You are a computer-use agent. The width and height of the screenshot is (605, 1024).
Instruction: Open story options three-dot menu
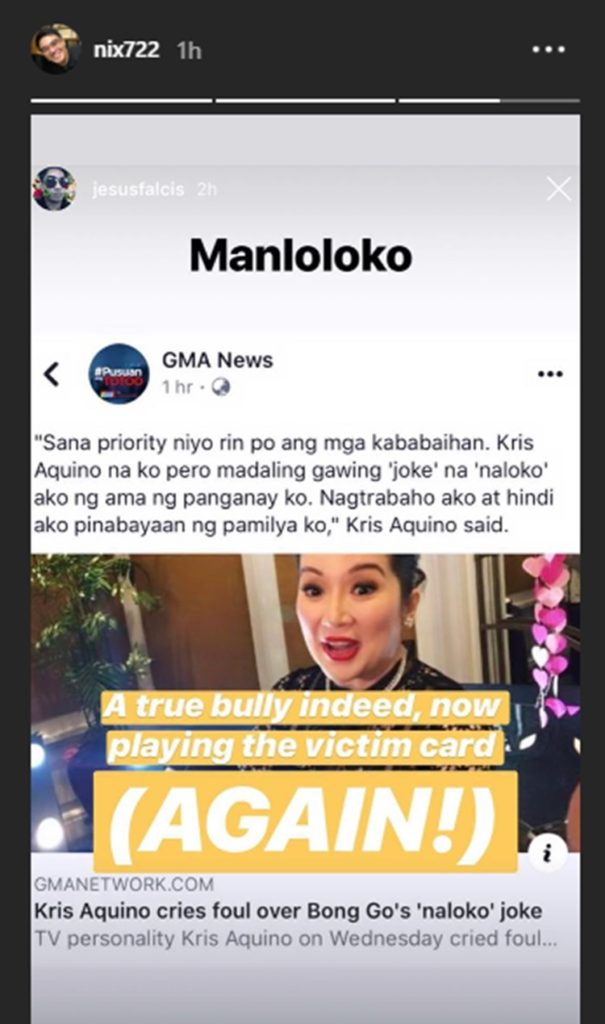click(x=549, y=49)
